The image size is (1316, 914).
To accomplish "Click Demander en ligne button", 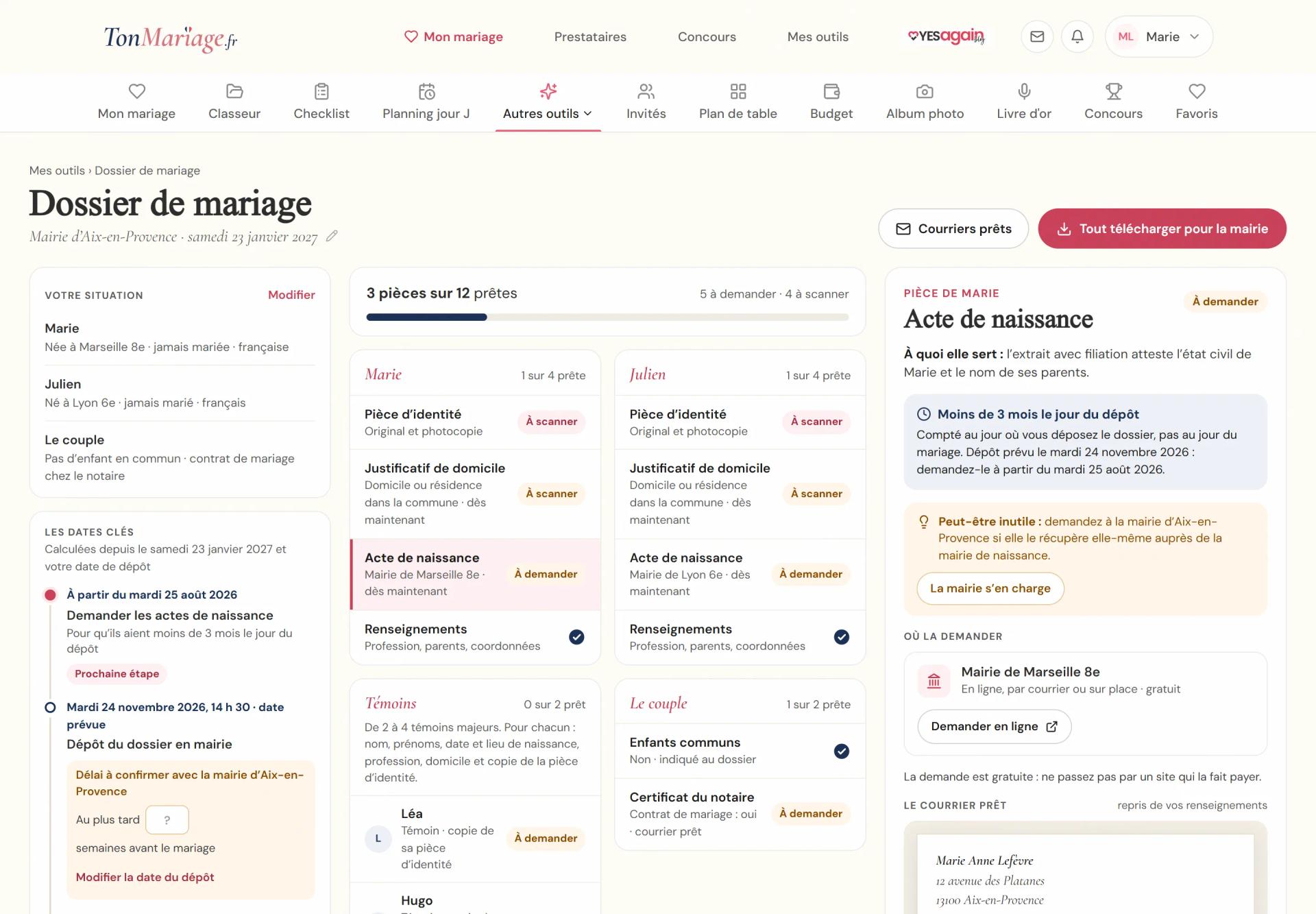I will click(994, 726).
